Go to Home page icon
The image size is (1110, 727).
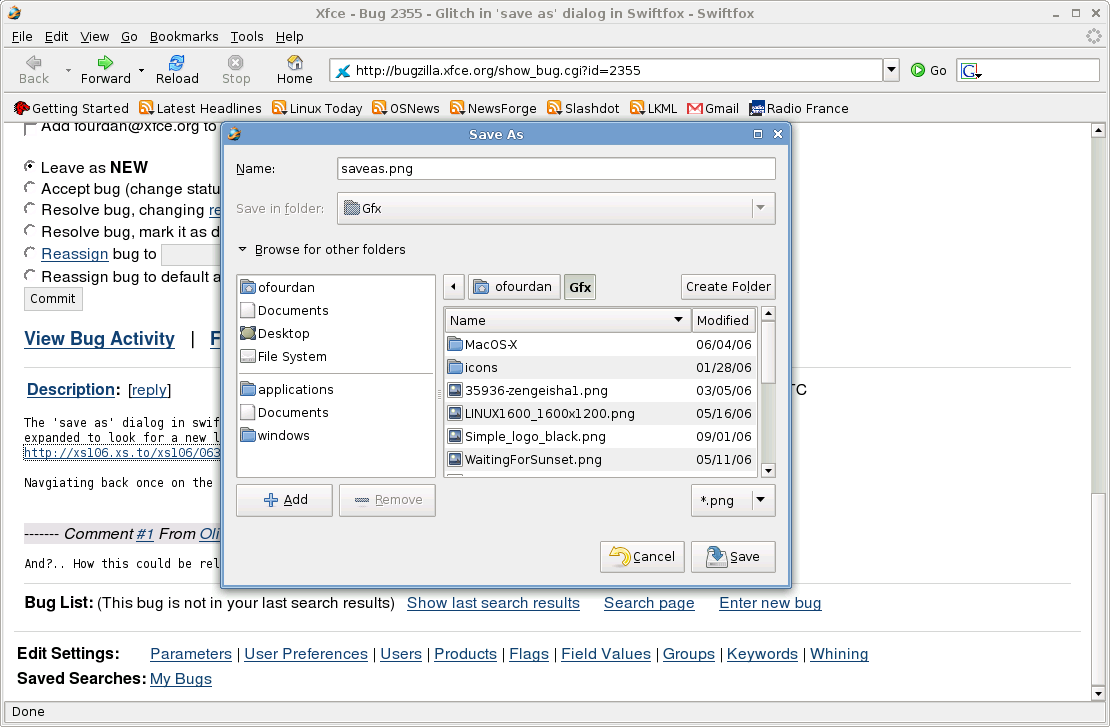click(x=294, y=63)
